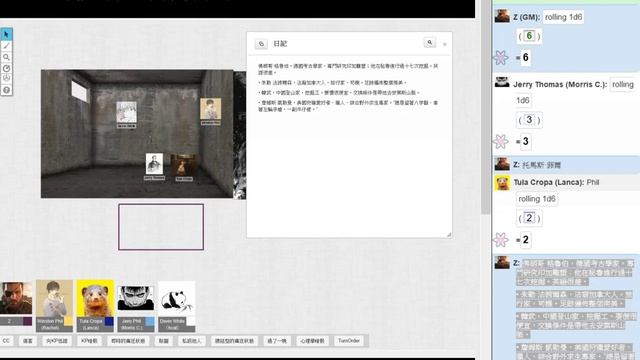This screenshot has height=360, width=640.
Task: Click the macro button right after CC
Action: [x=28, y=341]
